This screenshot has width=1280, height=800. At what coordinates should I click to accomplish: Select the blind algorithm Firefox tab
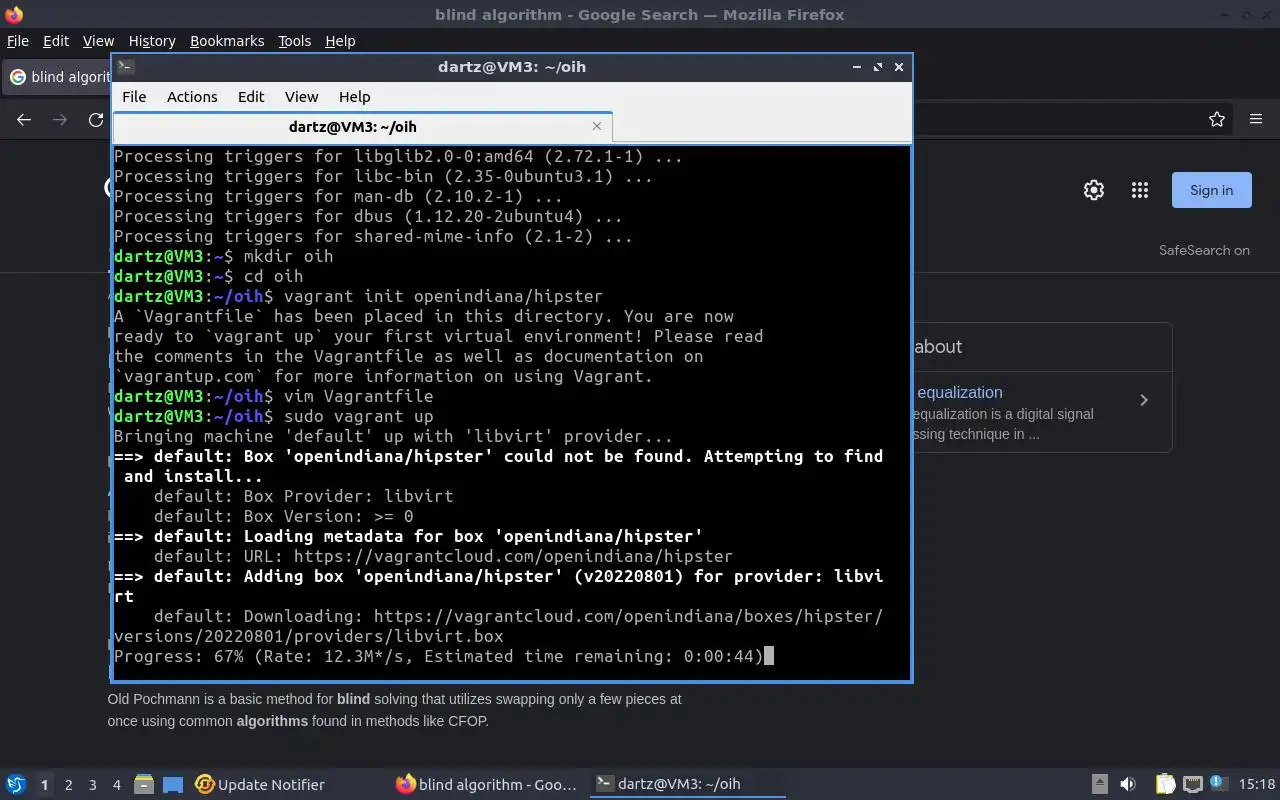tap(59, 77)
